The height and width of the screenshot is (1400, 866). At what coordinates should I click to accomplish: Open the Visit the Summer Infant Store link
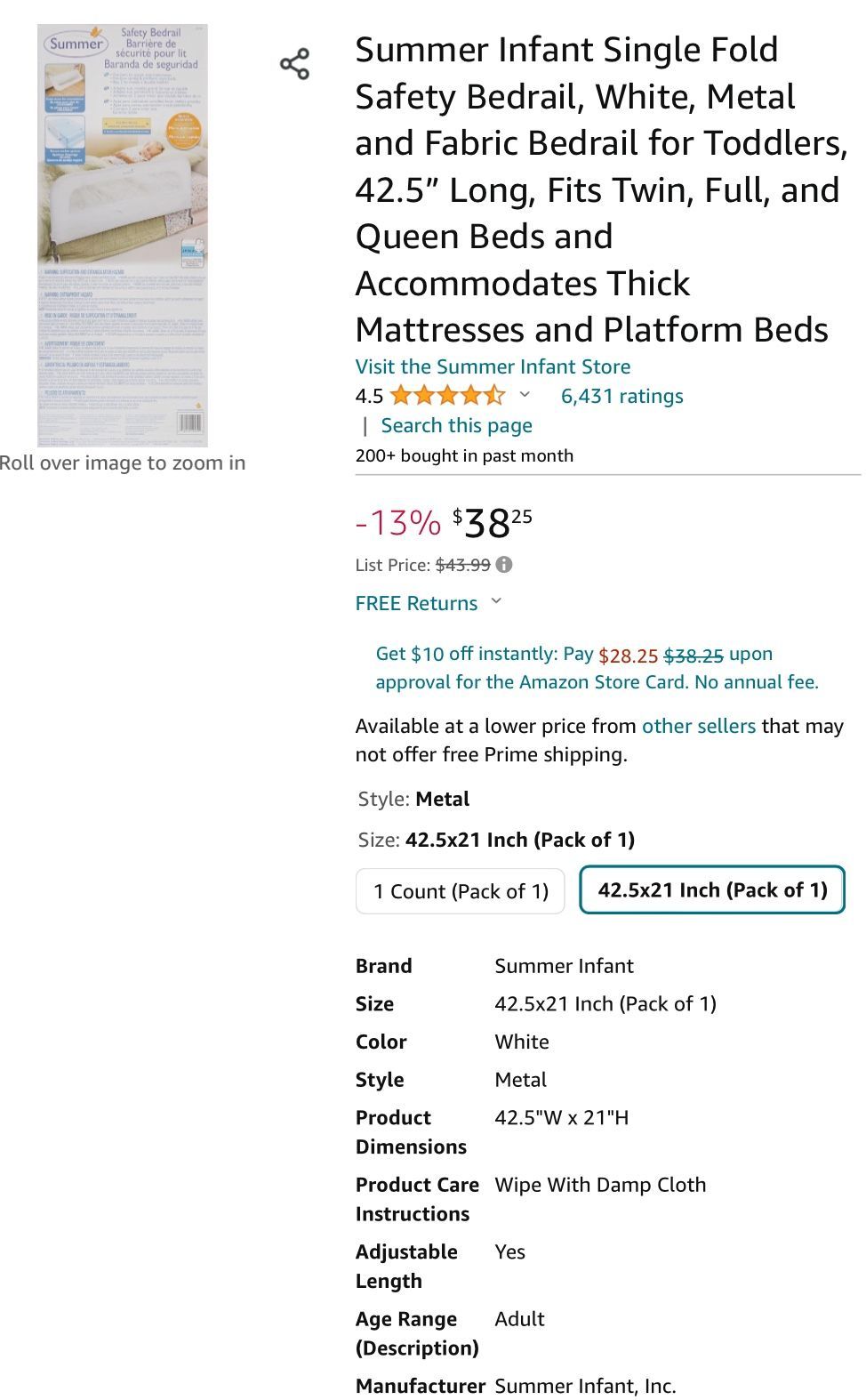tap(493, 366)
